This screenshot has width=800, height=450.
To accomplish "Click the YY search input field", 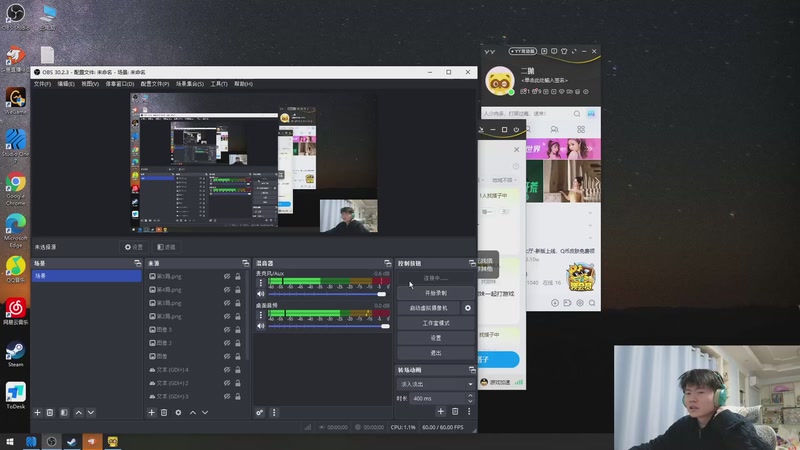I will coord(526,114).
